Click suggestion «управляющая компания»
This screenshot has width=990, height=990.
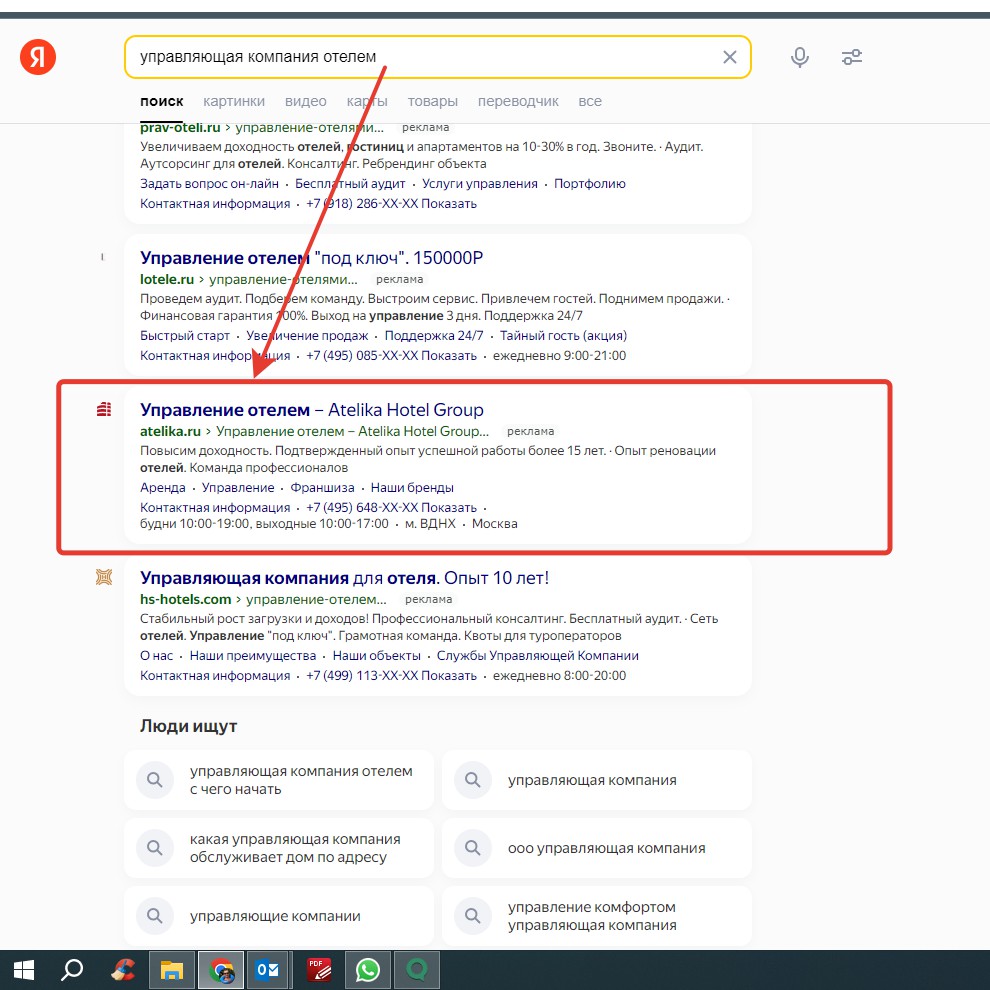597,780
